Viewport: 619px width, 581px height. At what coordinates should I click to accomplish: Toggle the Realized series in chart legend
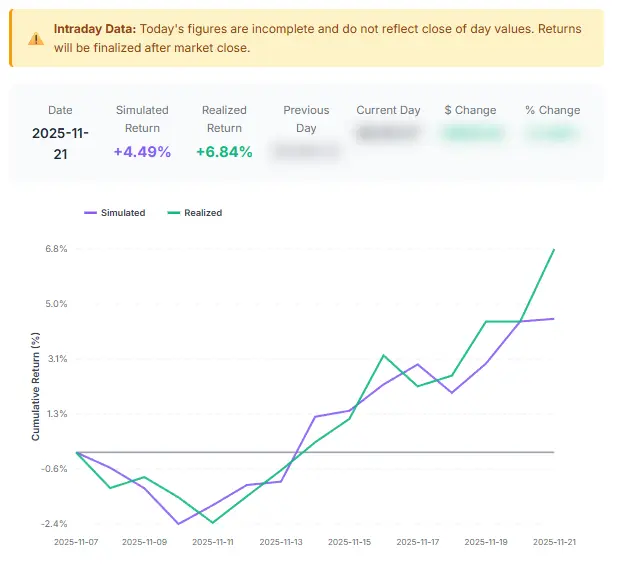202,213
